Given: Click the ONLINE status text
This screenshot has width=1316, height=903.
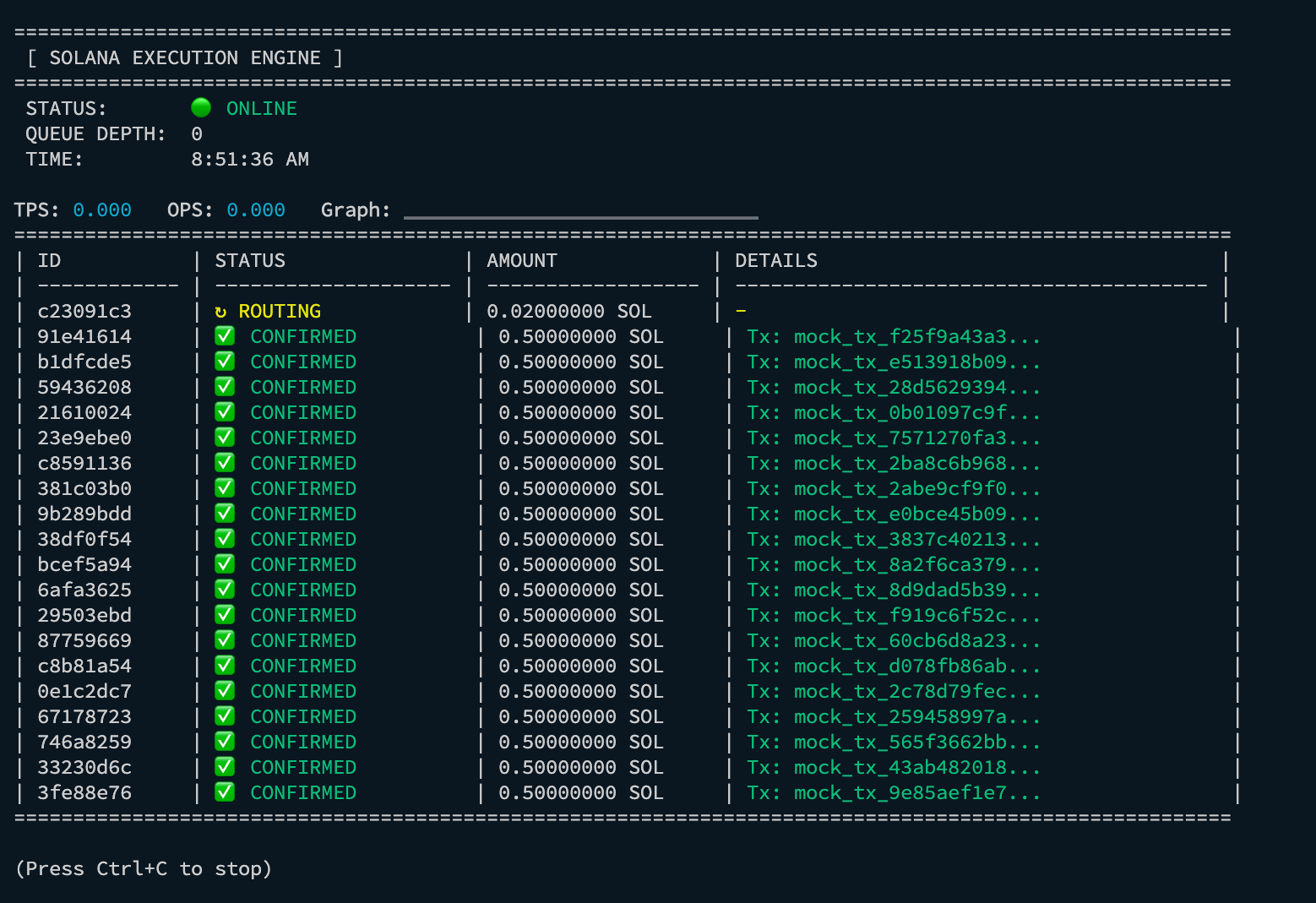Looking at the screenshot, I should click(262, 108).
